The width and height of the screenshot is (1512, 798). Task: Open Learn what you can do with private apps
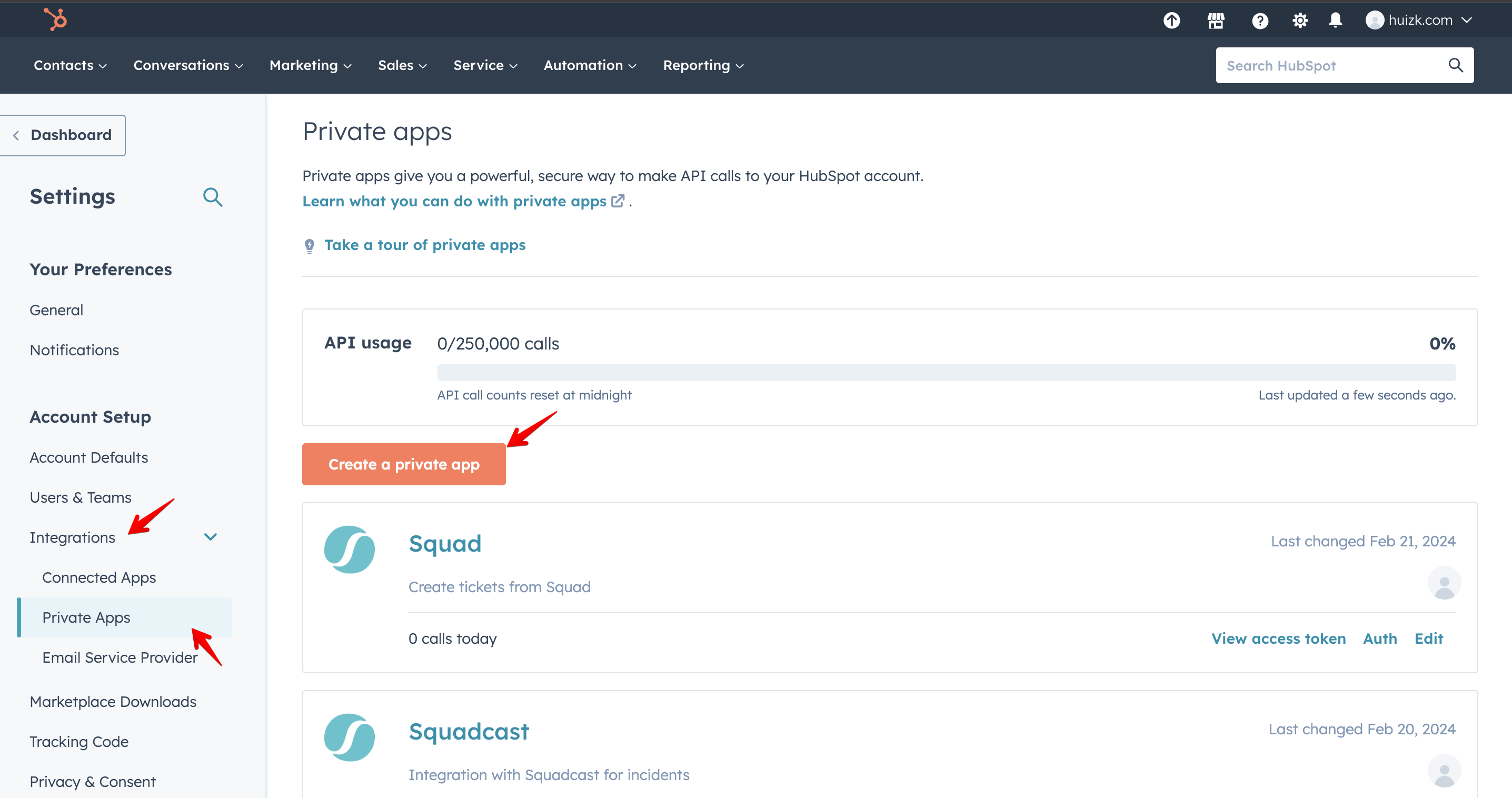tap(454, 201)
